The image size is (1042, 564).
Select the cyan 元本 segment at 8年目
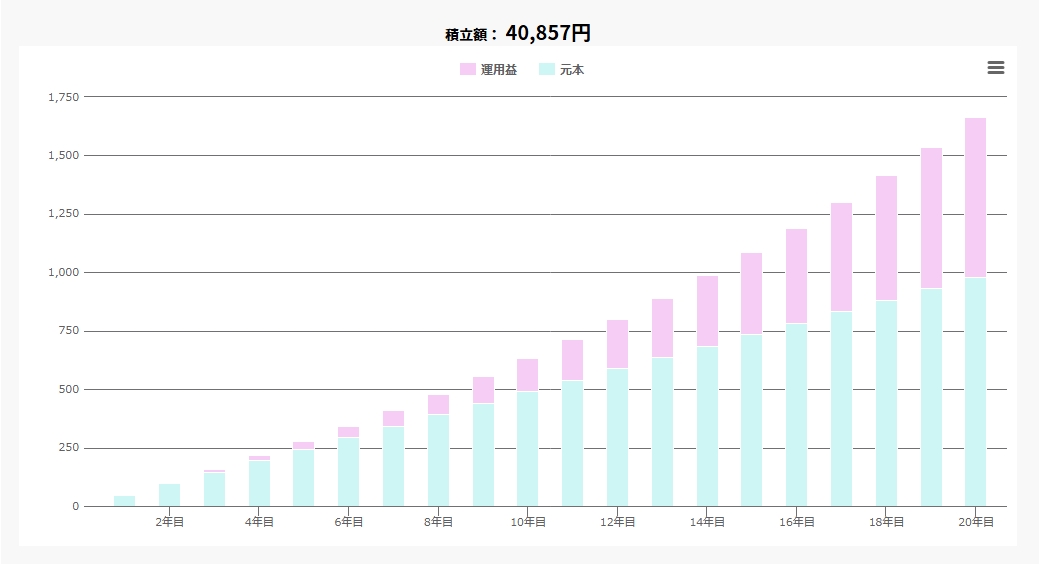pos(438,460)
